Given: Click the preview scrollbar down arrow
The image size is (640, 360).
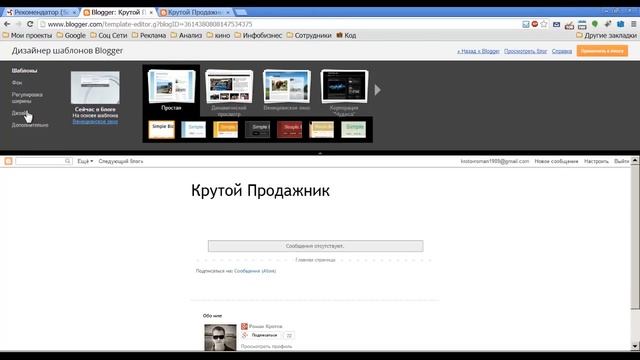Looking at the screenshot, I should coord(635,346).
